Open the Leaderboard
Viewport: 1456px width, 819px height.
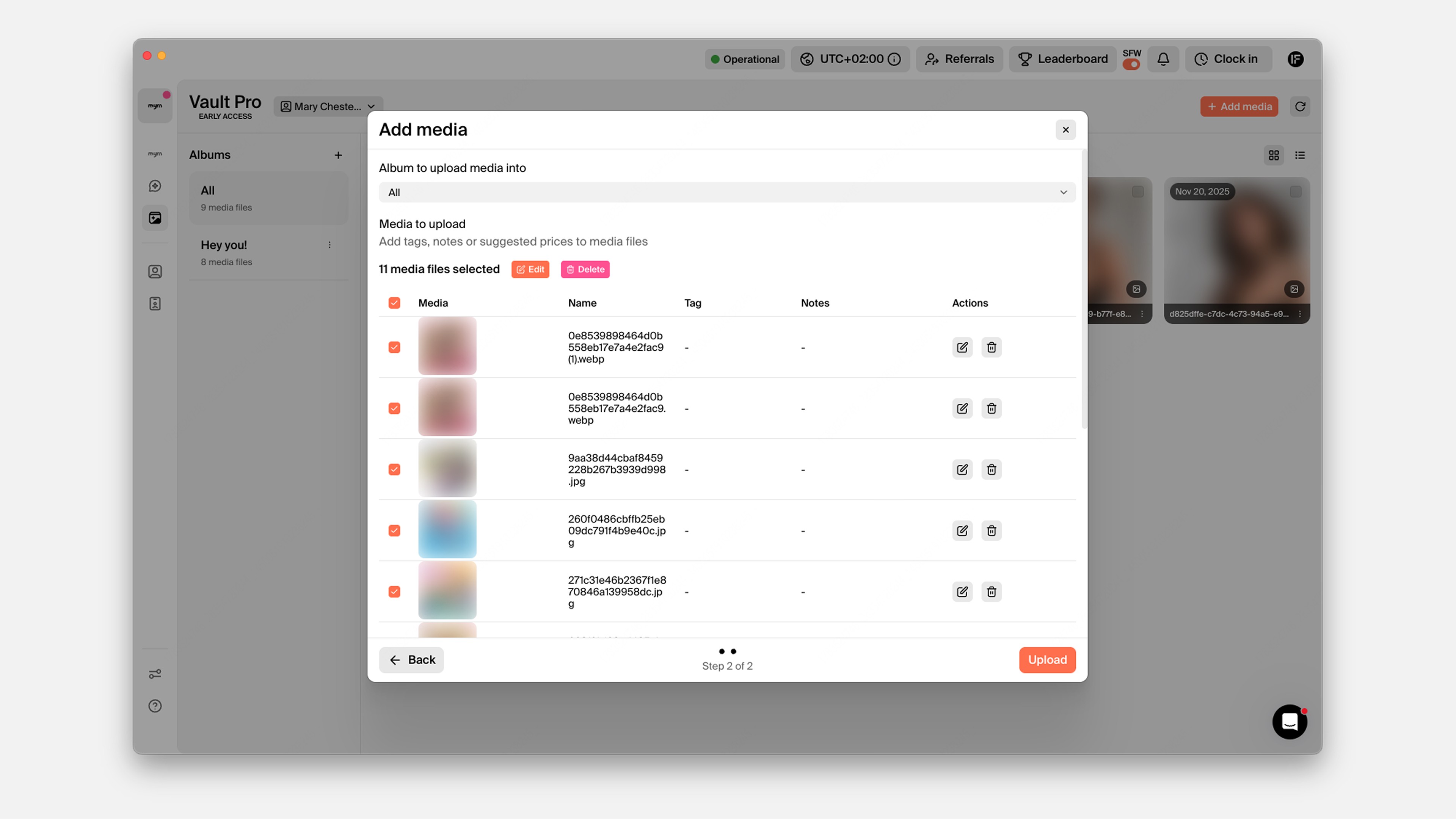(x=1062, y=59)
